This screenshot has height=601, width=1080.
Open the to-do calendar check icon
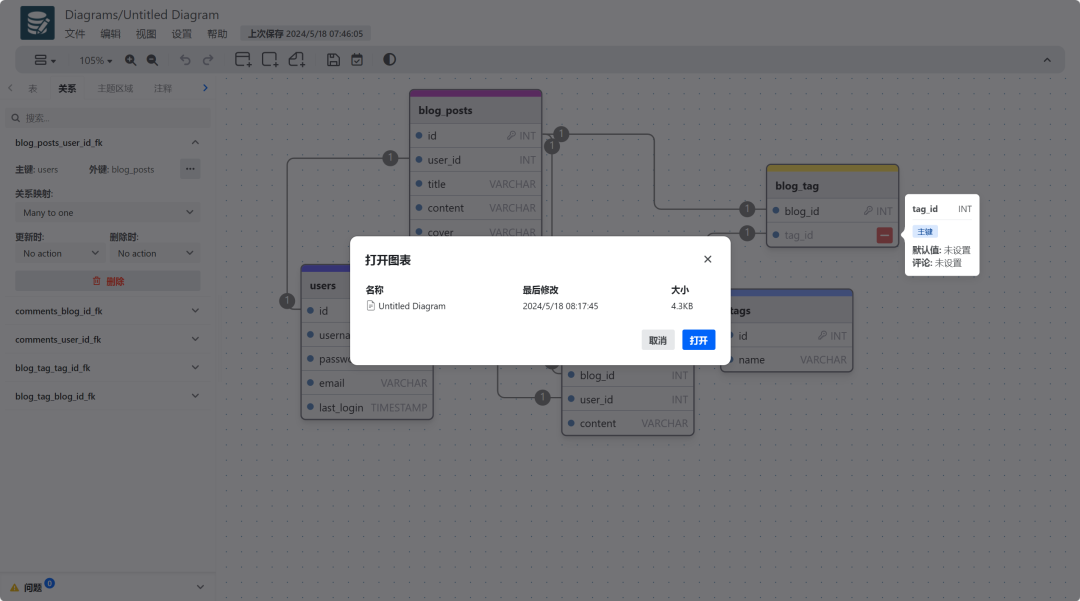[357, 60]
